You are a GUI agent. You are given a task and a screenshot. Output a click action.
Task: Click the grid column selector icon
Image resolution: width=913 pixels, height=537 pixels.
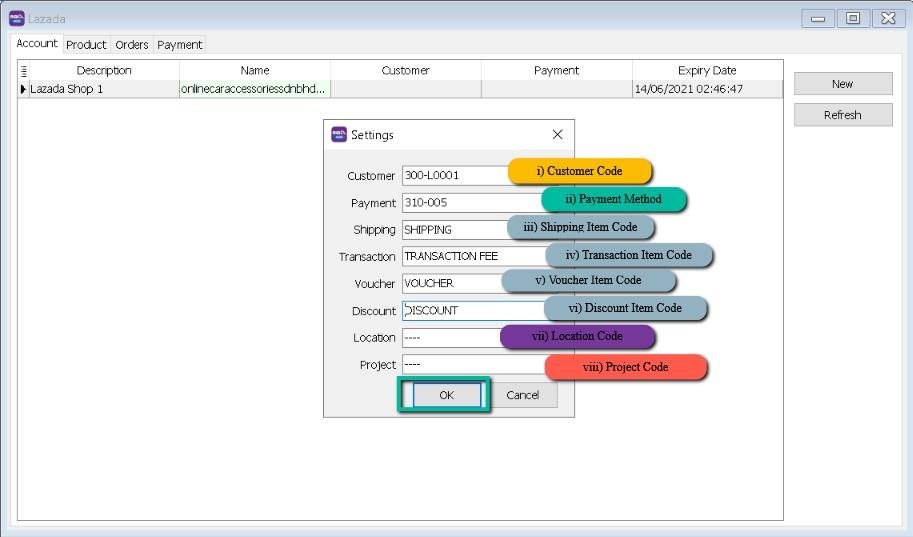24,71
